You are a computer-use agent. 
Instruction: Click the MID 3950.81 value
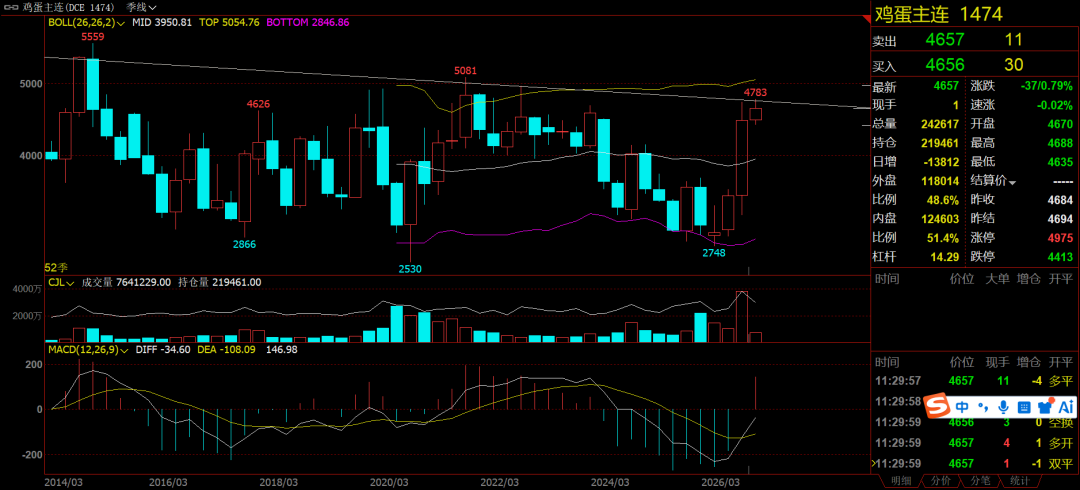point(162,22)
